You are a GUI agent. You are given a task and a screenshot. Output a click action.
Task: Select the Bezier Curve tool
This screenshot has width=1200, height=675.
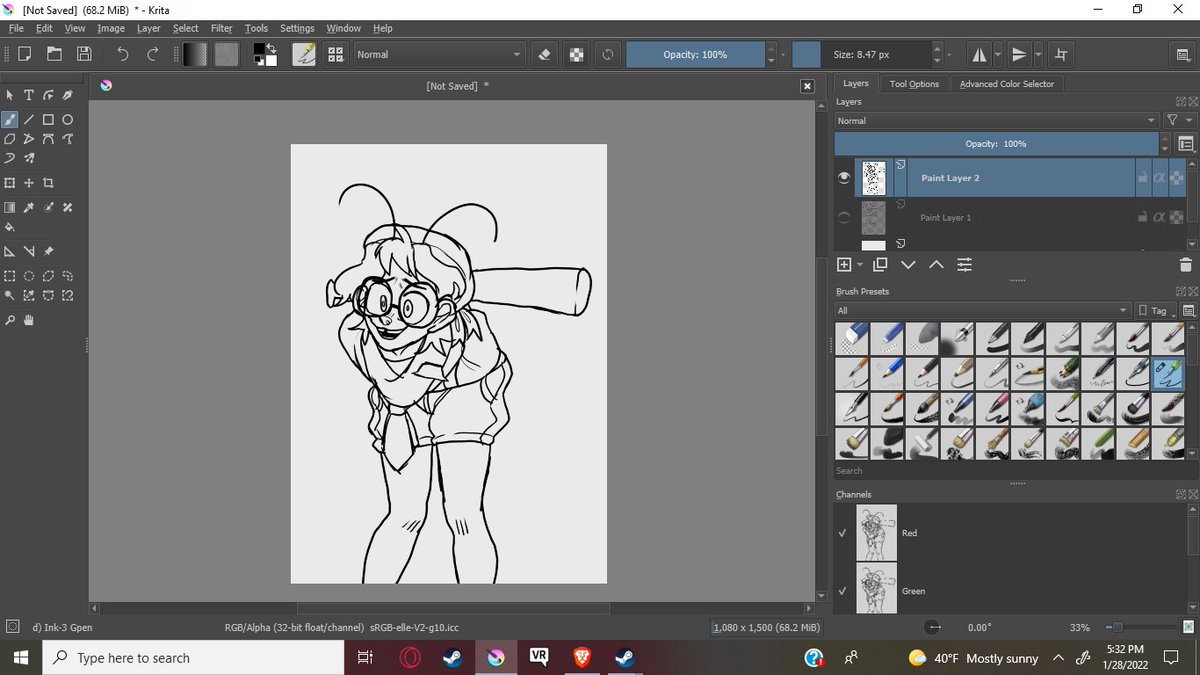click(47, 139)
